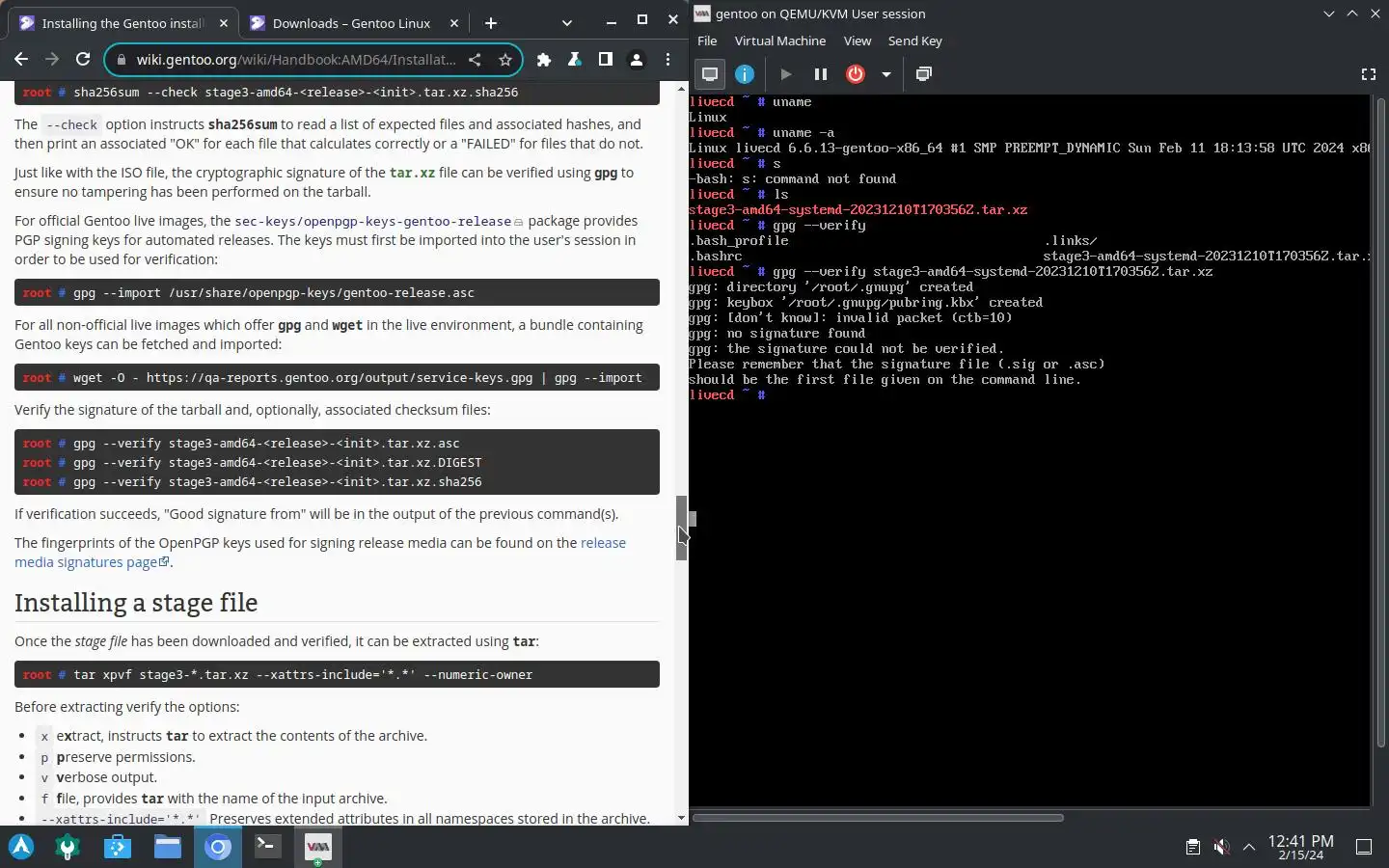Image resolution: width=1389 pixels, height=868 pixels.
Task: Show the graphical console view
Action: click(x=710, y=74)
